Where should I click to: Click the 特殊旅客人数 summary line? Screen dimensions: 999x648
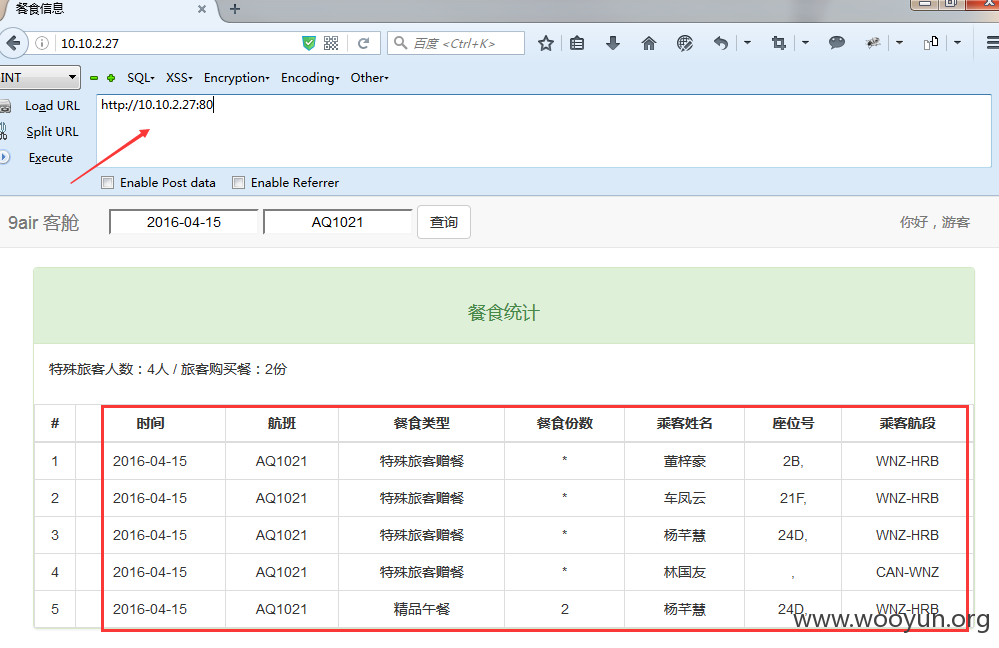coord(168,369)
